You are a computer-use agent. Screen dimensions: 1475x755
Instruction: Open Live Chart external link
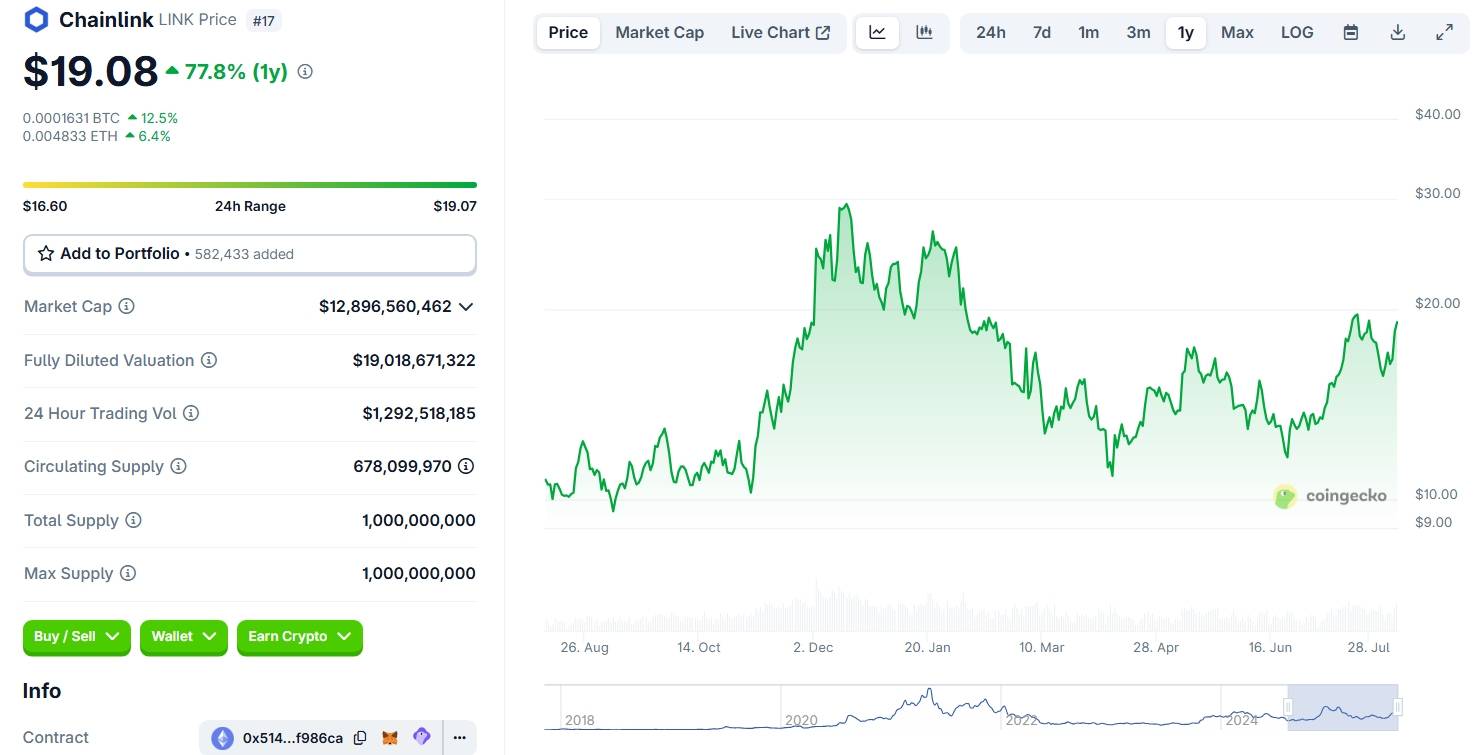[x=781, y=32]
